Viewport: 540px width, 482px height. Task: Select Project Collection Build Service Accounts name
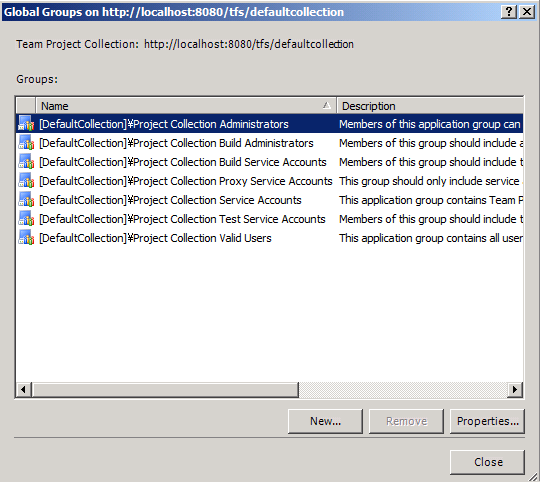click(x=183, y=162)
